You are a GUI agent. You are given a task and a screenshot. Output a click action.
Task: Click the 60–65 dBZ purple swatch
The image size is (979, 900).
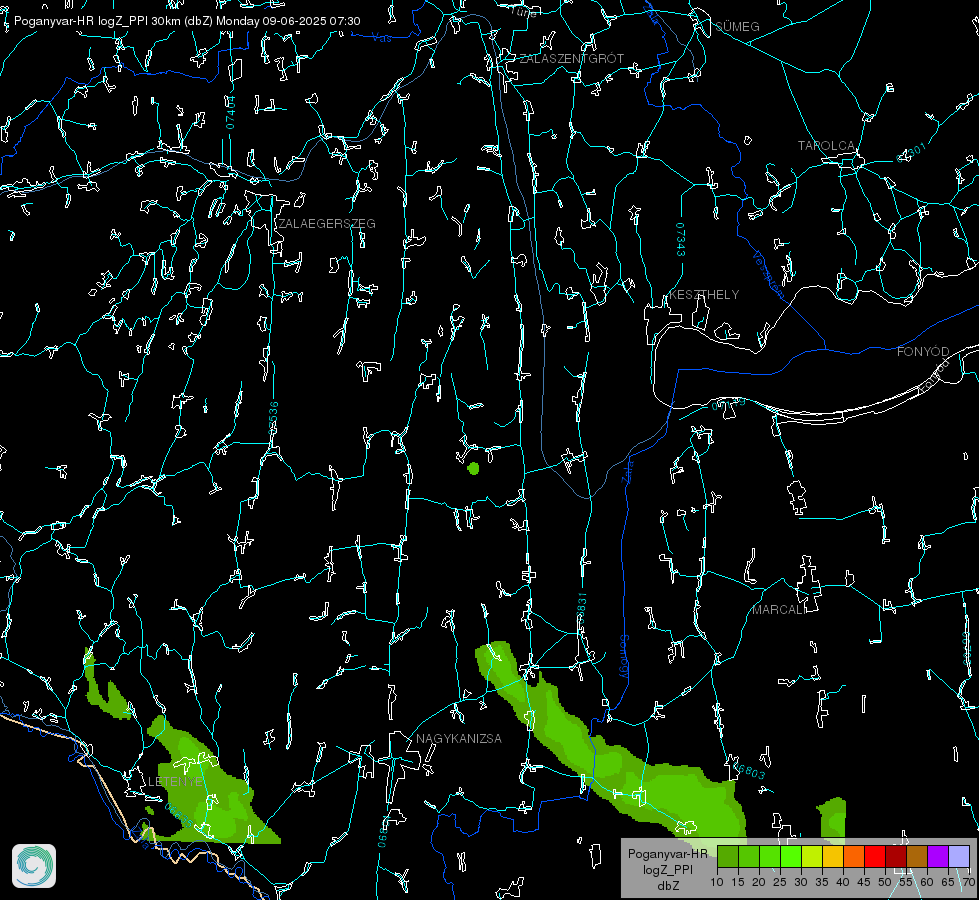tap(938, 856)
